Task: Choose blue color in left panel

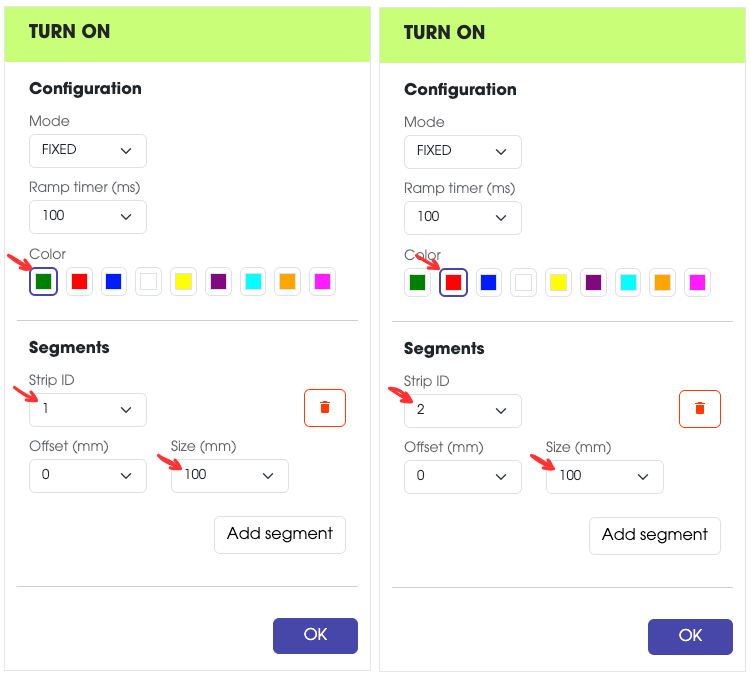Action: tap(114, 282)
